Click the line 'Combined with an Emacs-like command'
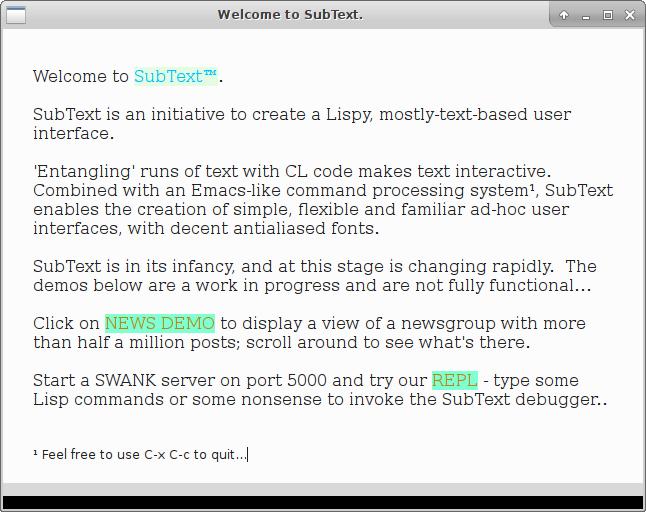This screenshot has height=512, width=646. click(323, 190)
